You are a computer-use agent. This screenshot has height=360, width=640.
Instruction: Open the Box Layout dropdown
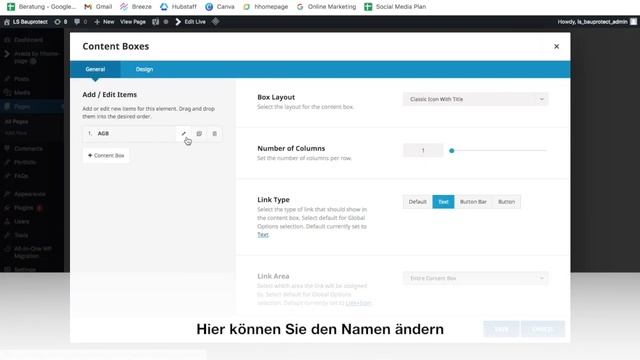click(x=476, y=99)
